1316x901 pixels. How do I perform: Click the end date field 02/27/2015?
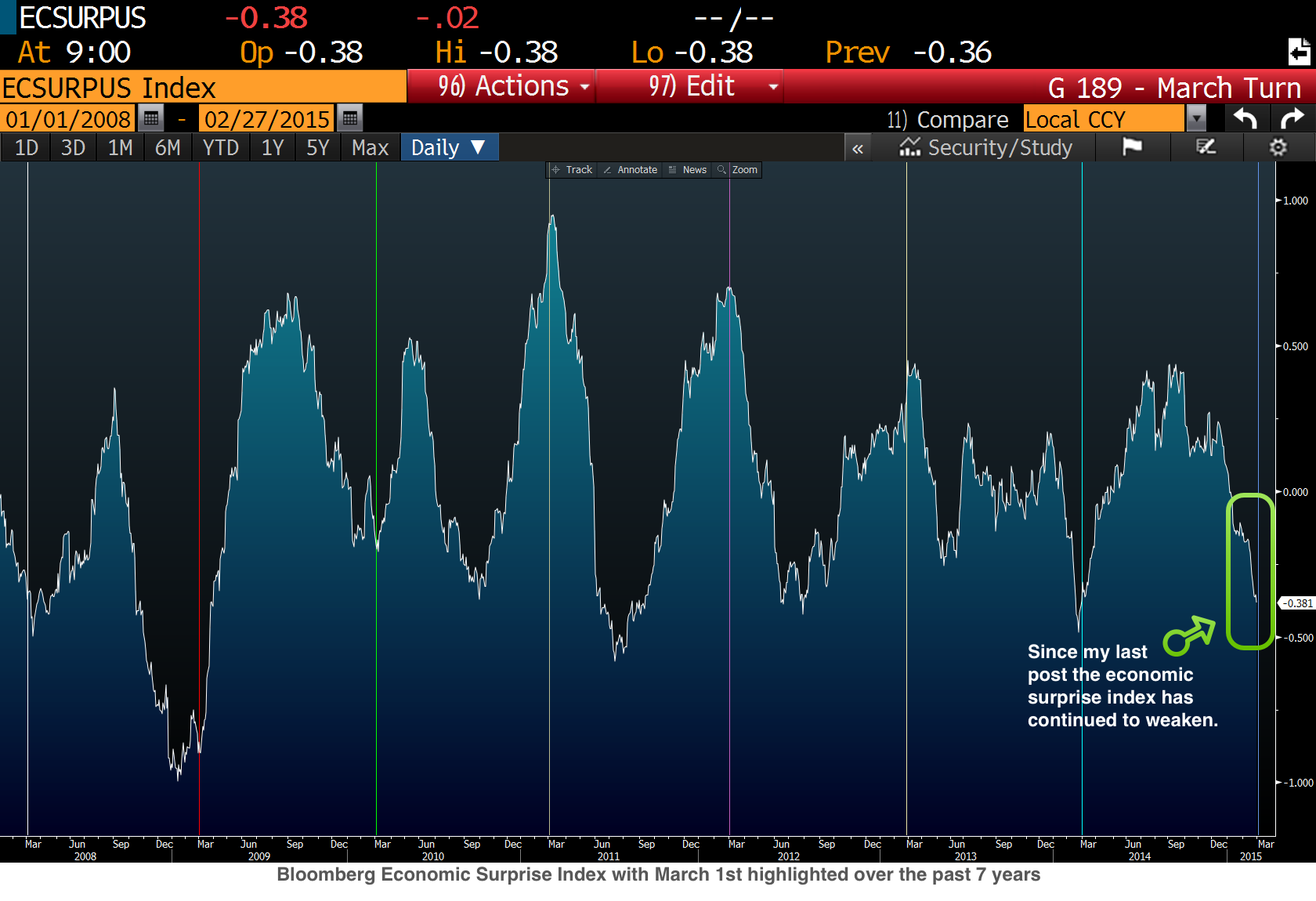pyautogui.click(x=267, y=119)
